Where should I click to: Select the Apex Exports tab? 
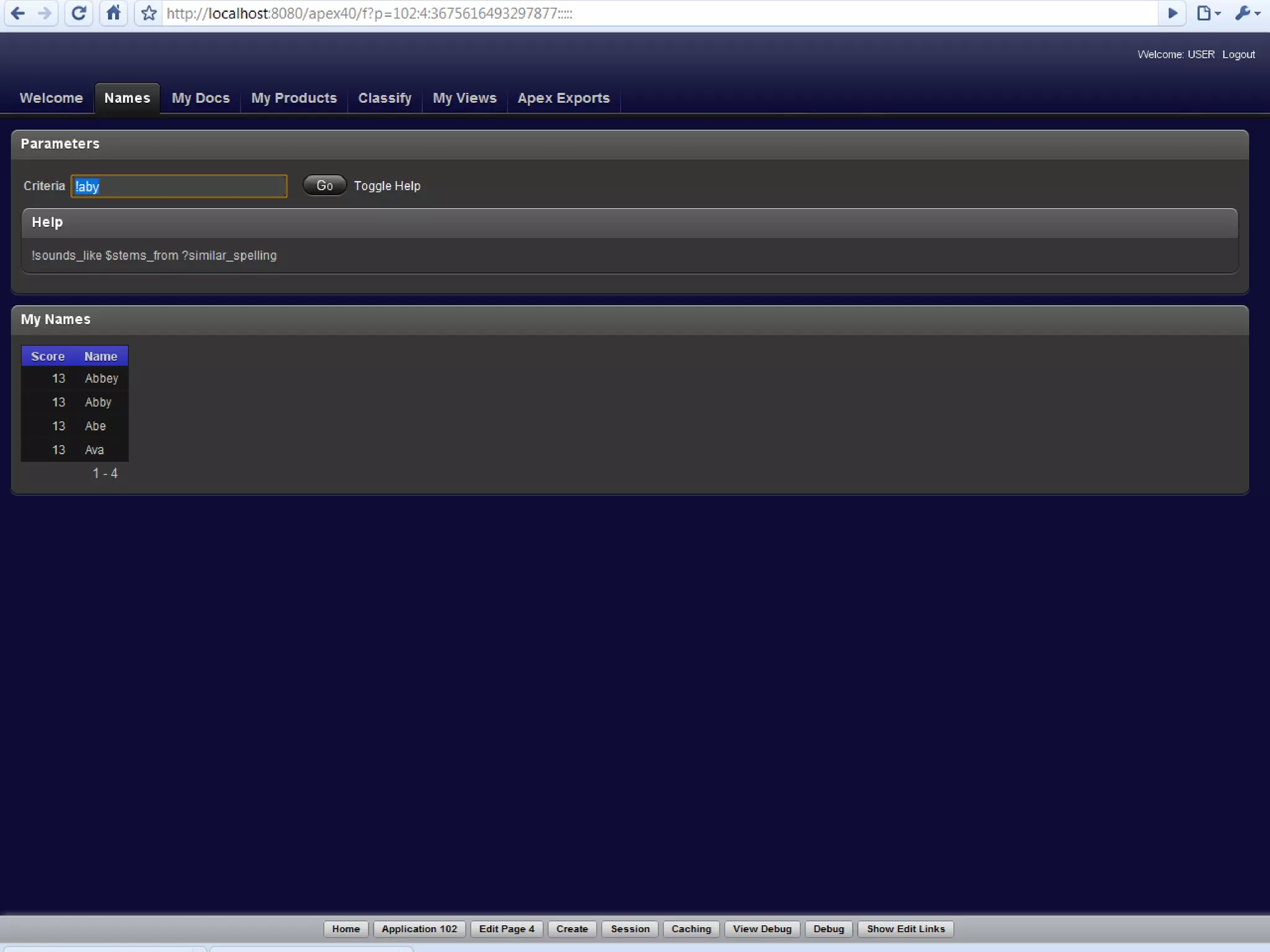563,99
